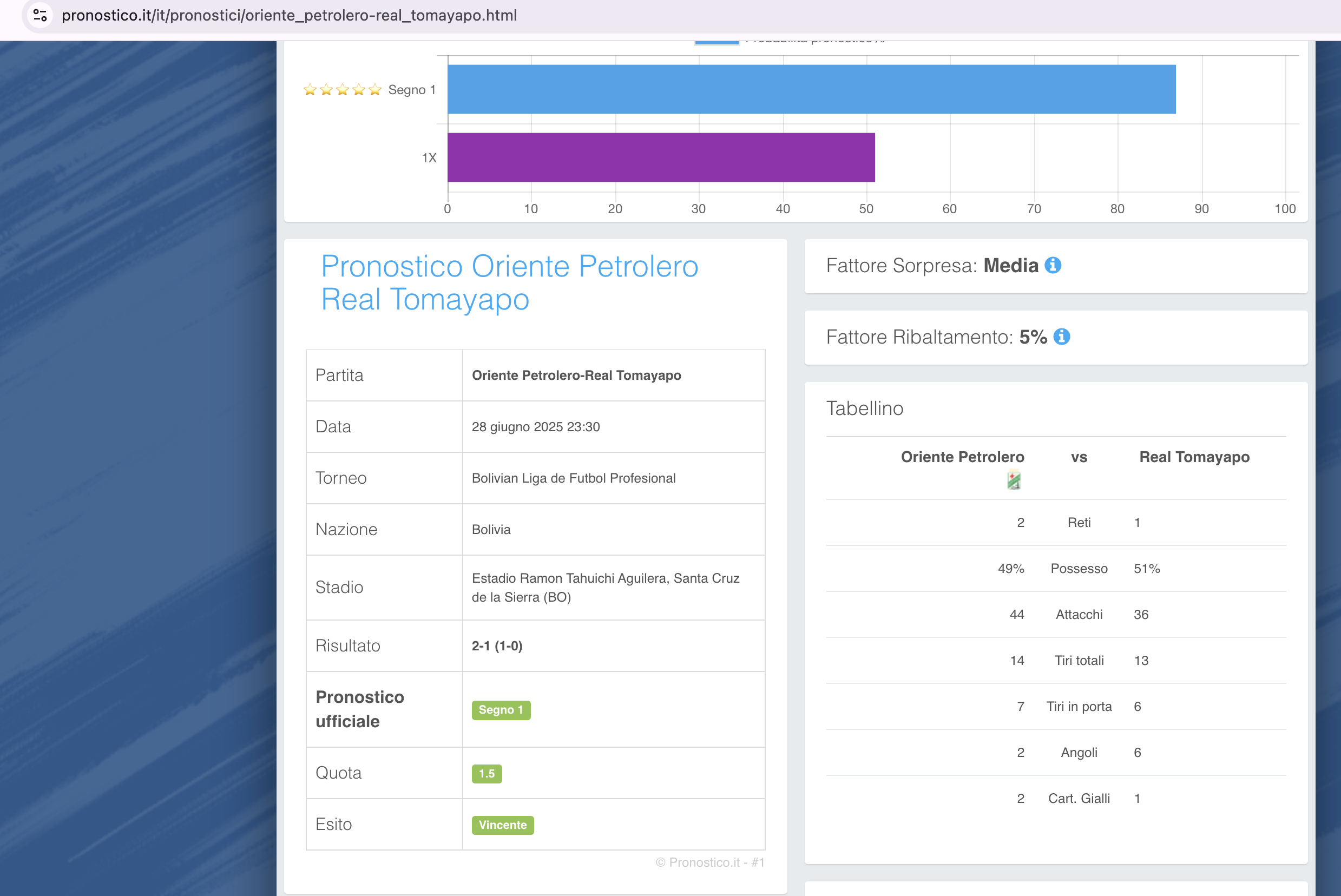The image size is (1341, 896).
Task: Click the blue legend swatch above the chart
Action: click(x=716, y=42)
